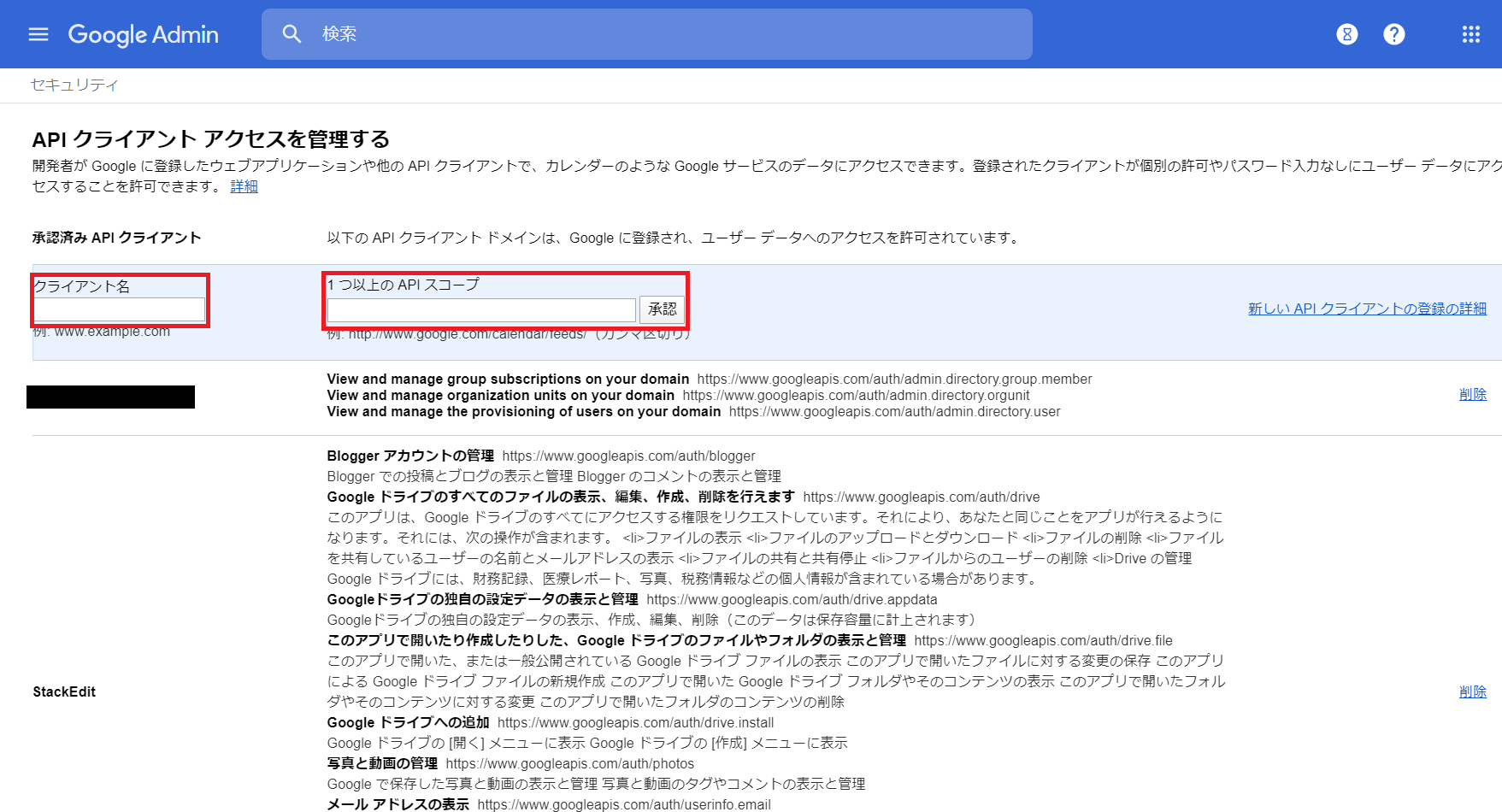Click the 承認 button
Screen dimensions: 1502x812
pyautogui.click(x=662, y=309)
